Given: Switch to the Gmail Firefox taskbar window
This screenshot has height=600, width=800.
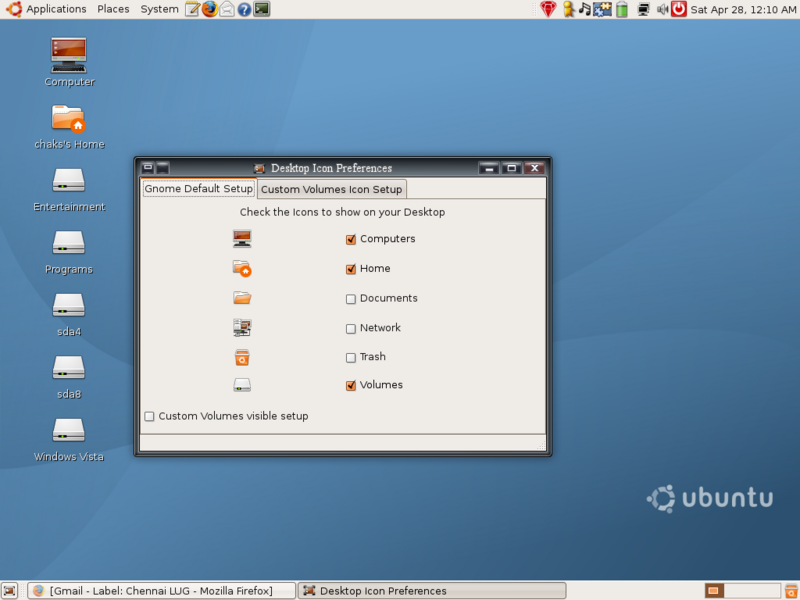Looking at the screenshot, I should click(160, 591).
